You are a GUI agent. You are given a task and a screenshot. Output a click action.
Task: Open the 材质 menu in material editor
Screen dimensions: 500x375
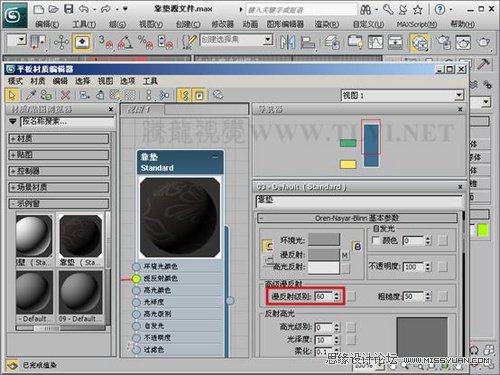(38, 81)
